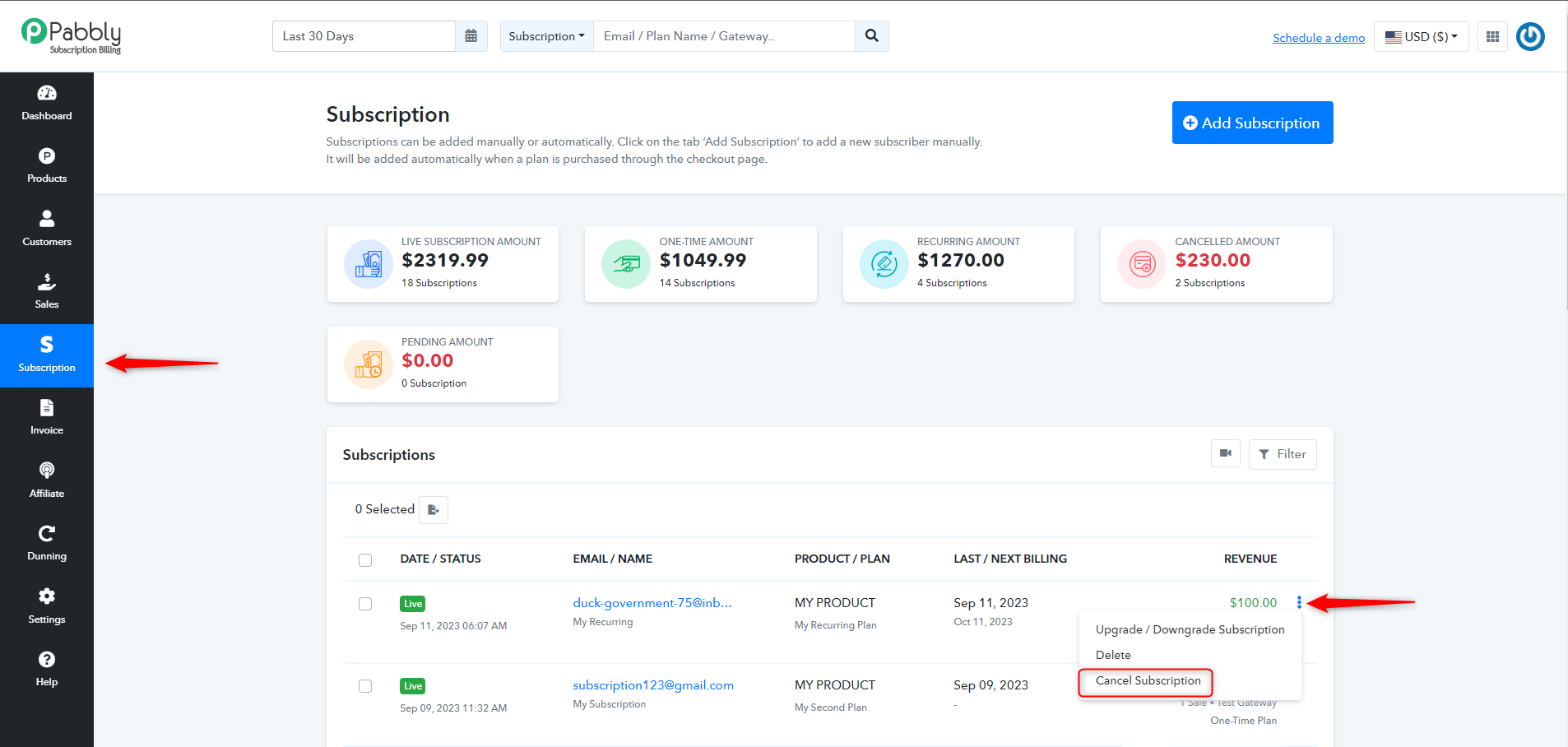Click the $1270.00 recurring amount

click(961, 260)
